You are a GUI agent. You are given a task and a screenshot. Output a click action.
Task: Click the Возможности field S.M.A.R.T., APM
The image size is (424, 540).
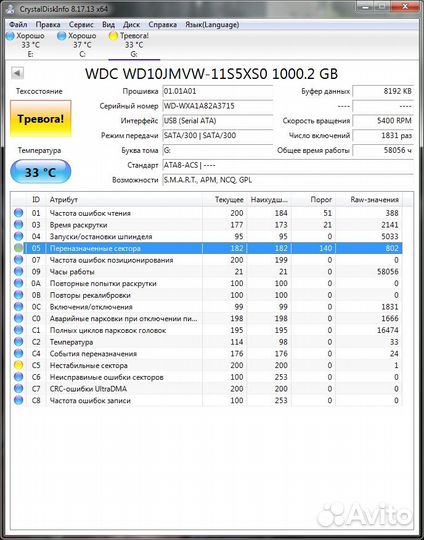point(288,180)
